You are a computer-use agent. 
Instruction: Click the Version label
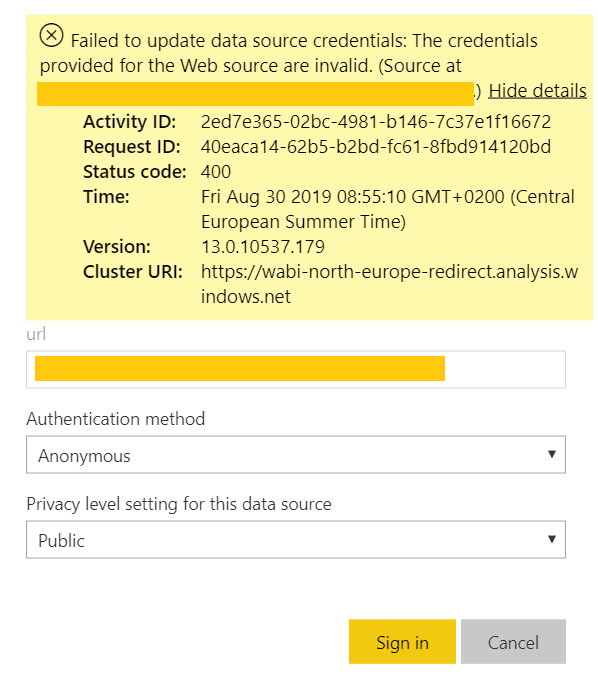point(117,247)
